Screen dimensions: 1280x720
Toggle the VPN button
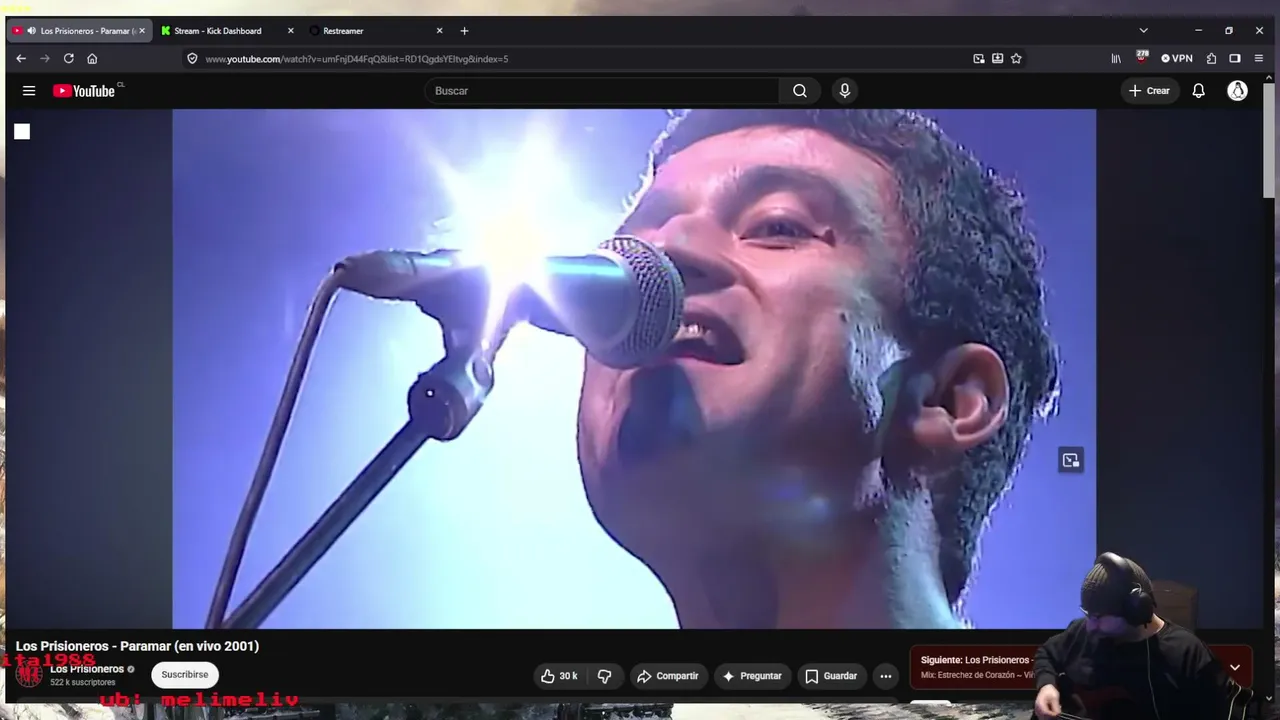tap(1177, 59)
